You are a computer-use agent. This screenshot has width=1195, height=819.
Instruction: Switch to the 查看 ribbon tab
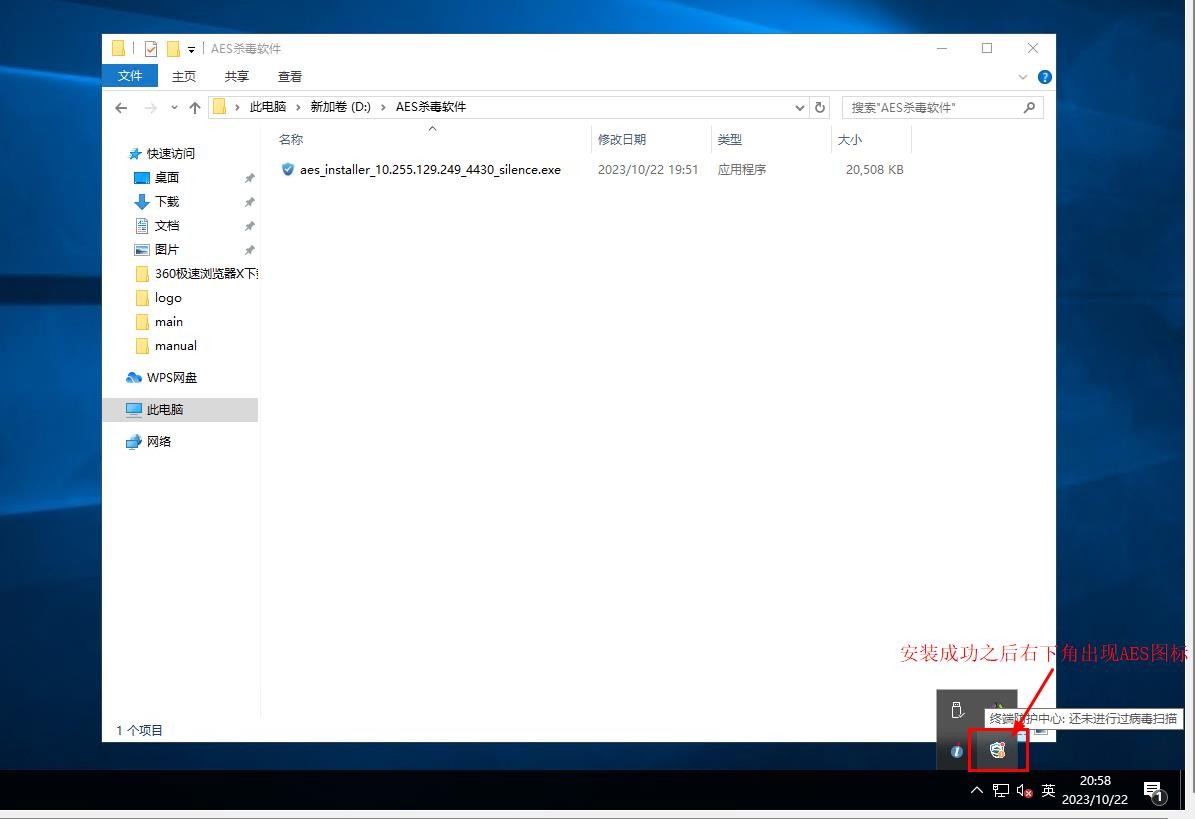pyautogui.click(x=290, y=76)
